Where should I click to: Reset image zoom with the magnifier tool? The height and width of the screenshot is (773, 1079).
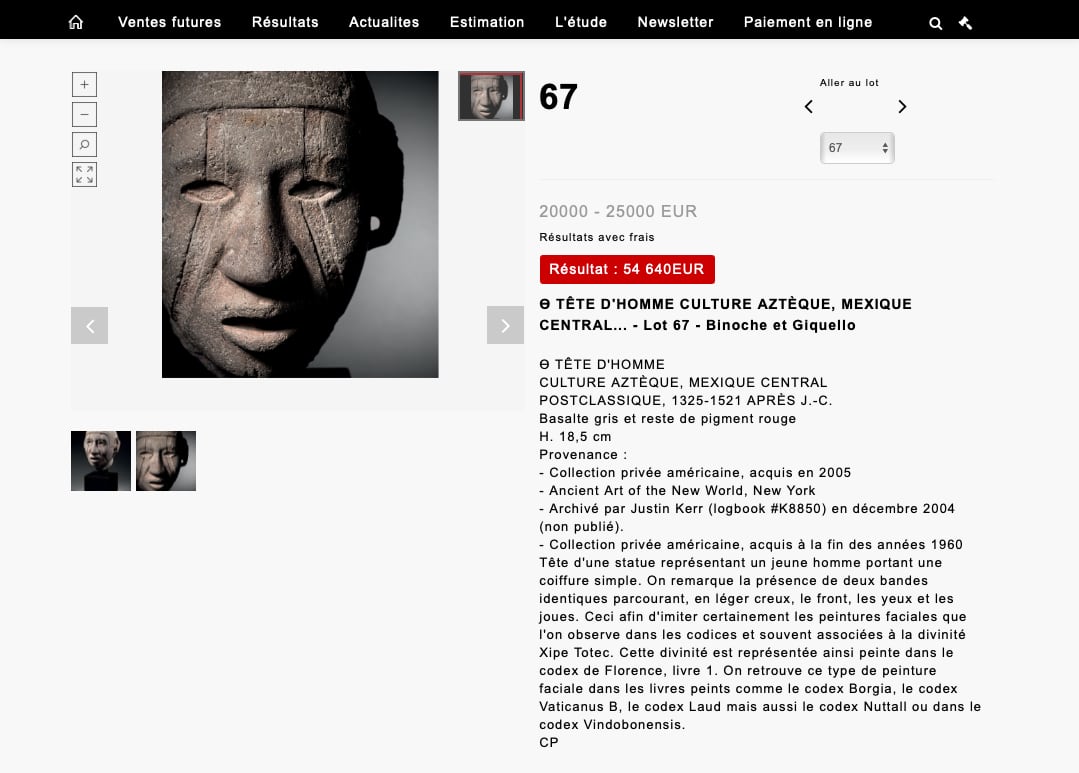(85, 145)
